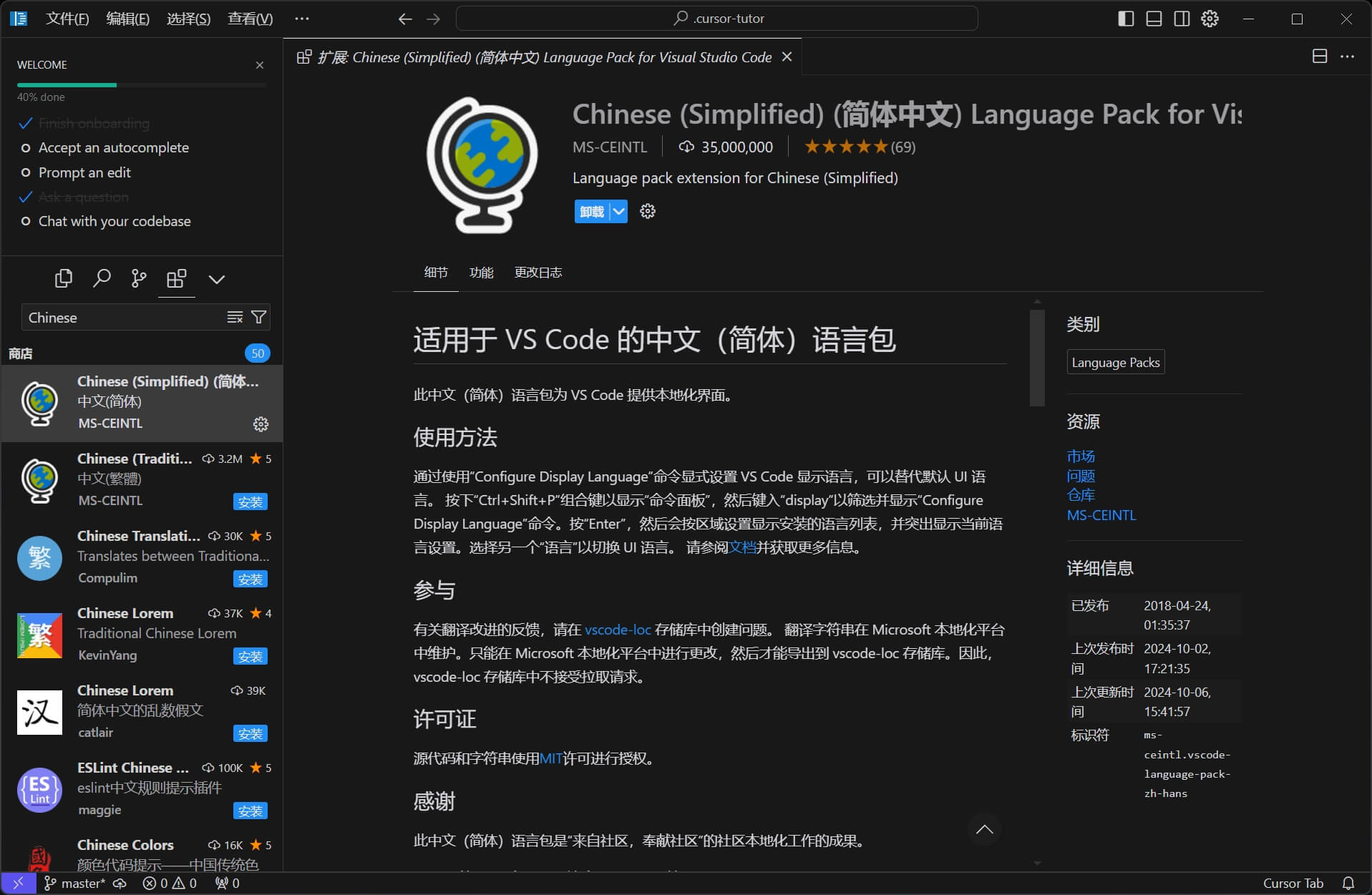
Task: Install the Chinese (Traditional) language pack
Action: pos(250,502)
